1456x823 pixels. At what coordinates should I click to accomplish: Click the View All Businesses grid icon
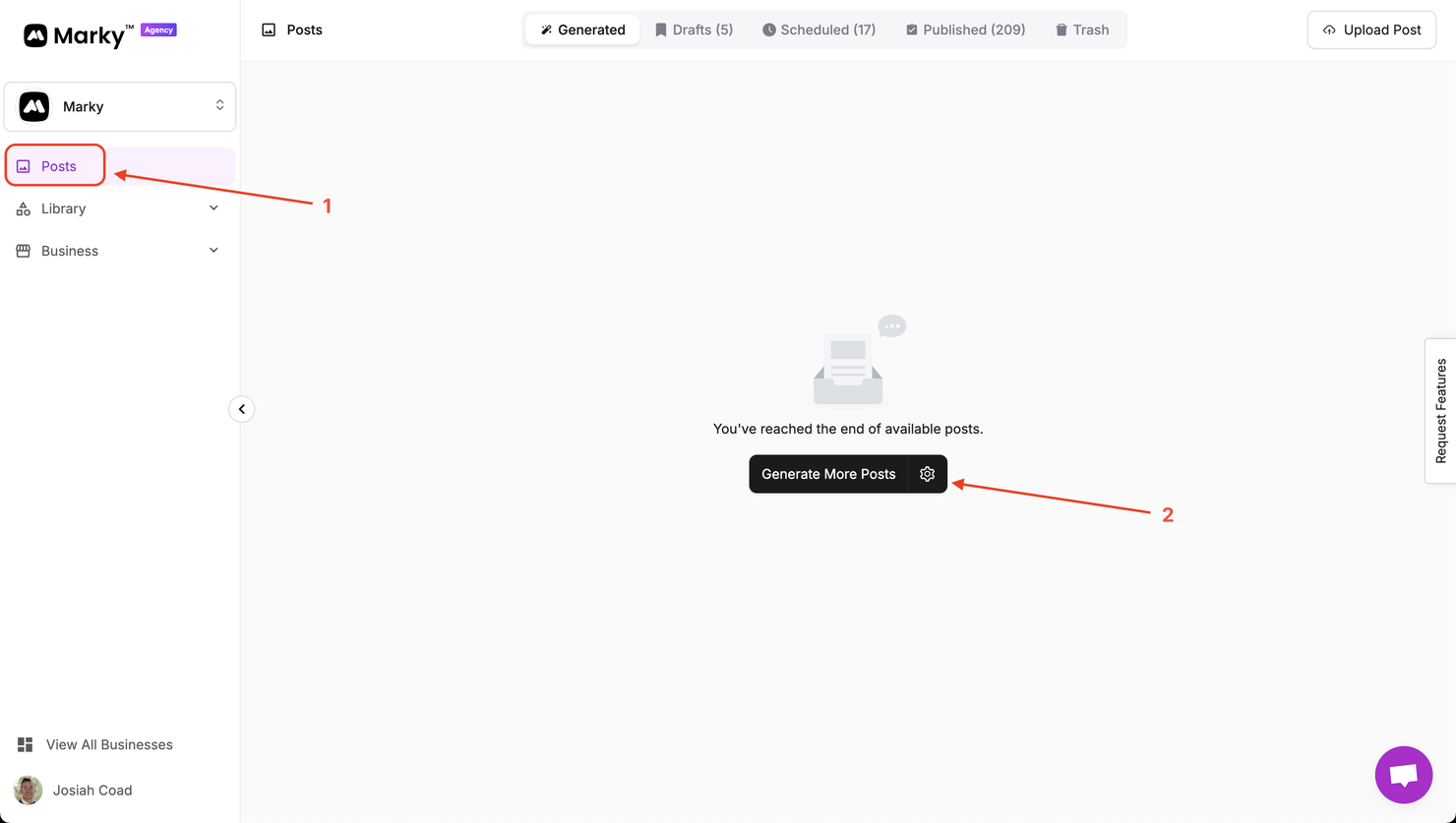[26, 744]
